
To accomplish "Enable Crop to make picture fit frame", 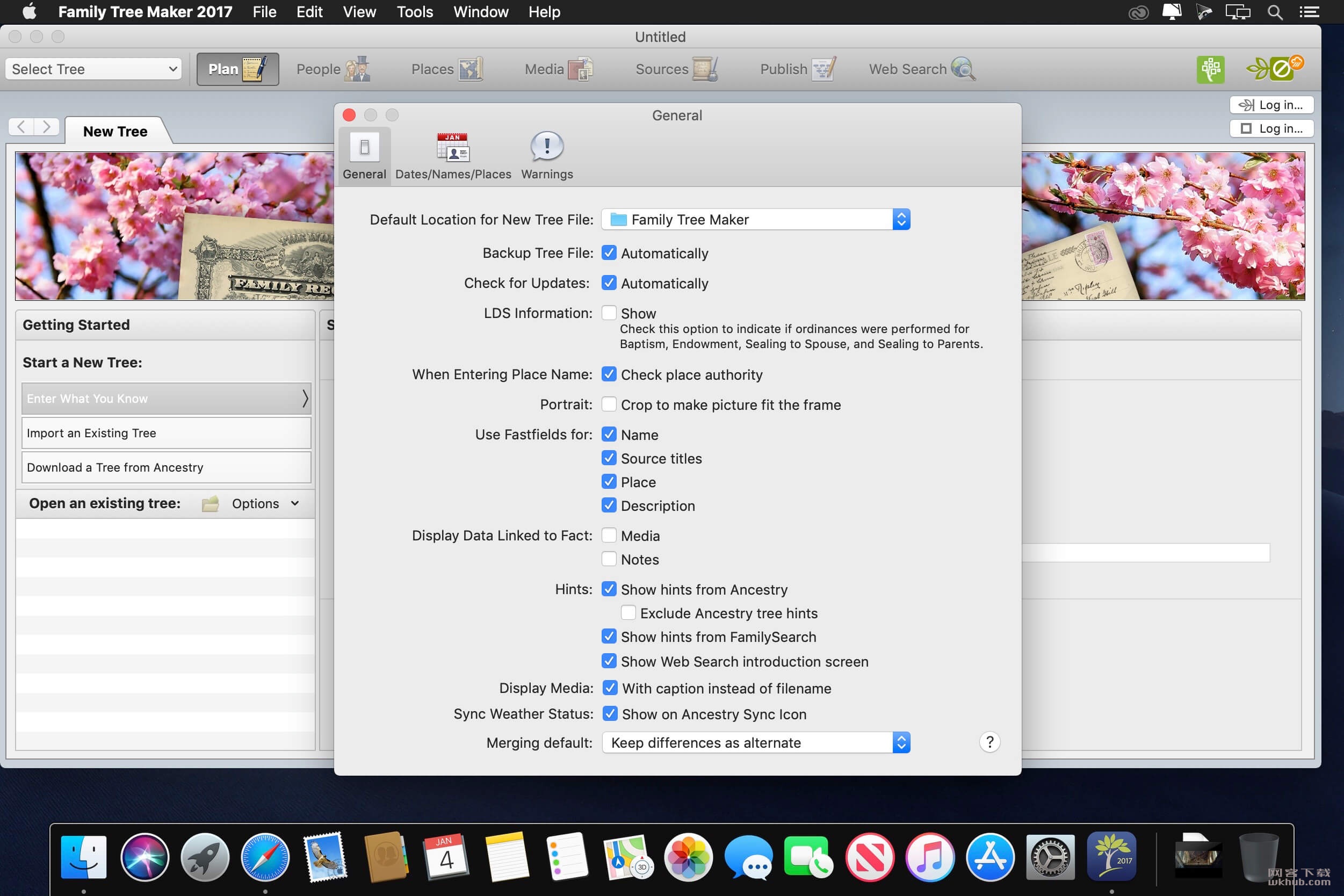I will (609, 404).
